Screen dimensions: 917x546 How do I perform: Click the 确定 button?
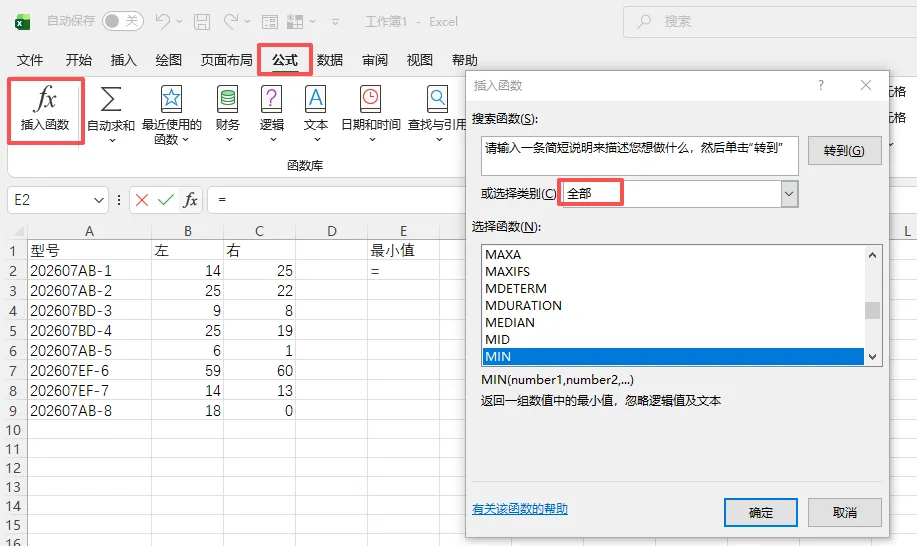click(x=760, y=513)
